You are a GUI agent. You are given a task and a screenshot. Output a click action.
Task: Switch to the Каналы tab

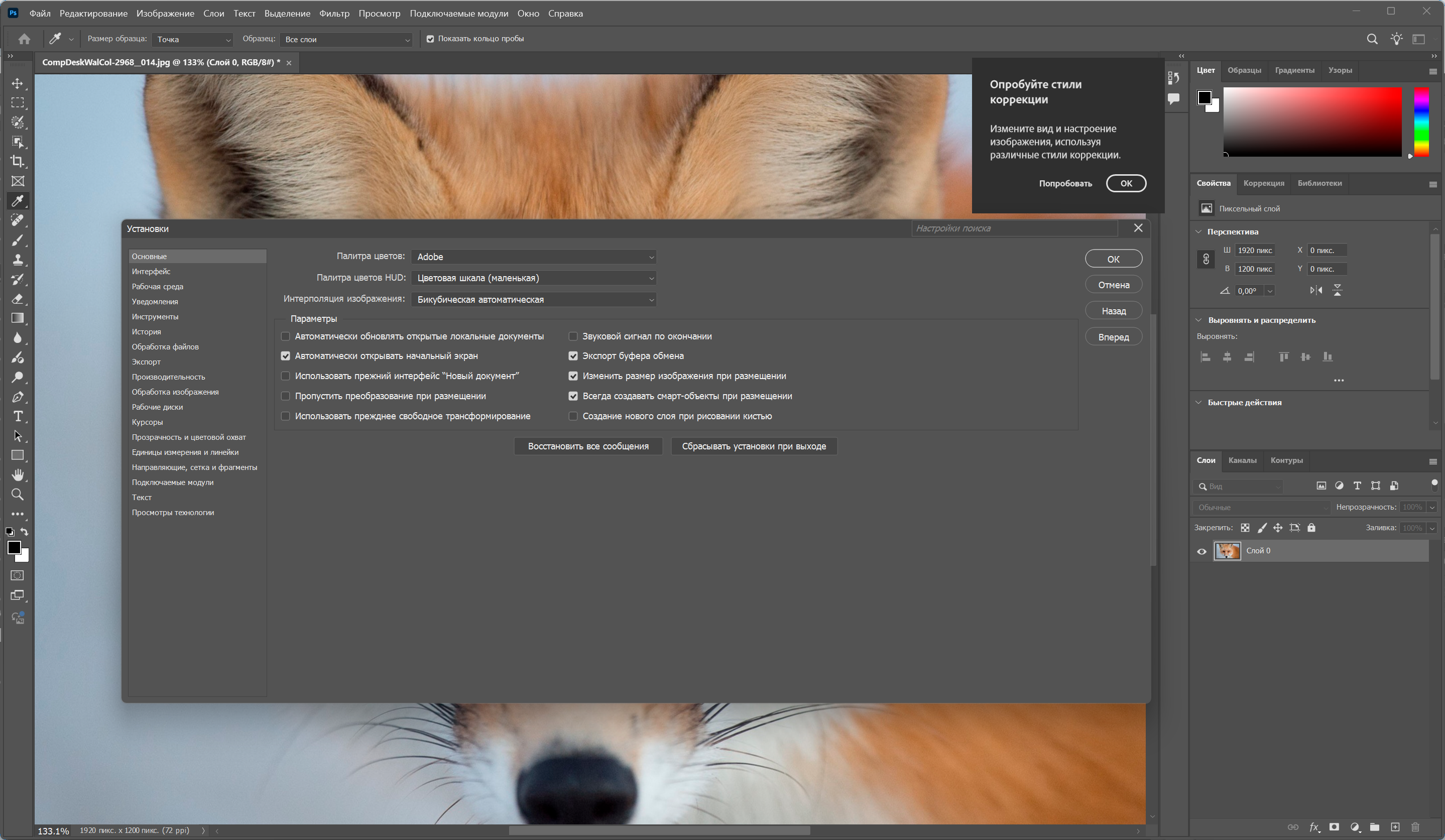[1242, 460]
